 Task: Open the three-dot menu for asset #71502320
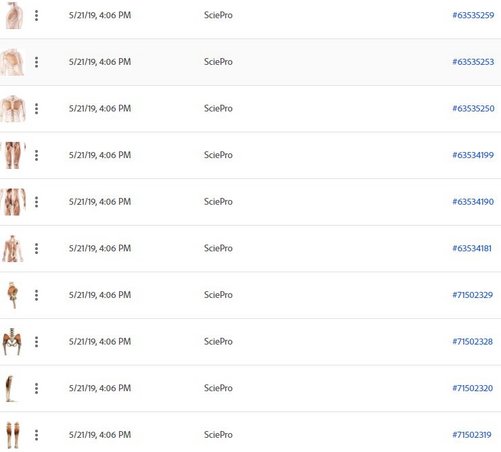pos(36,388)
